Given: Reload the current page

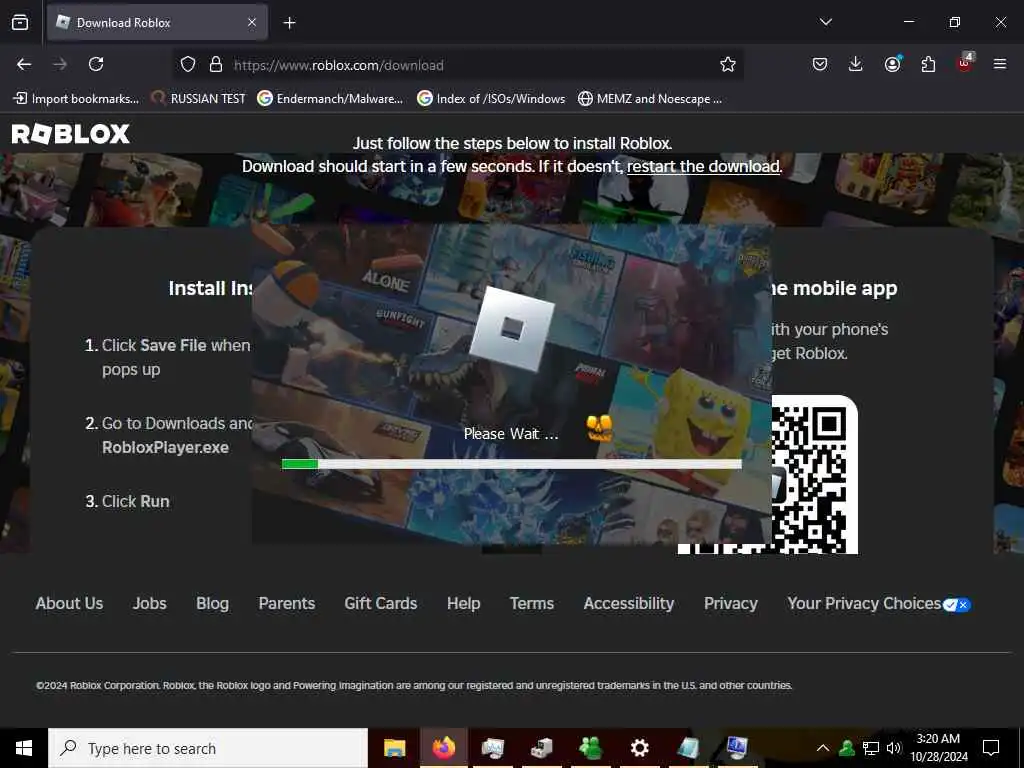Looking at the screenshot, I should [96, 64].
